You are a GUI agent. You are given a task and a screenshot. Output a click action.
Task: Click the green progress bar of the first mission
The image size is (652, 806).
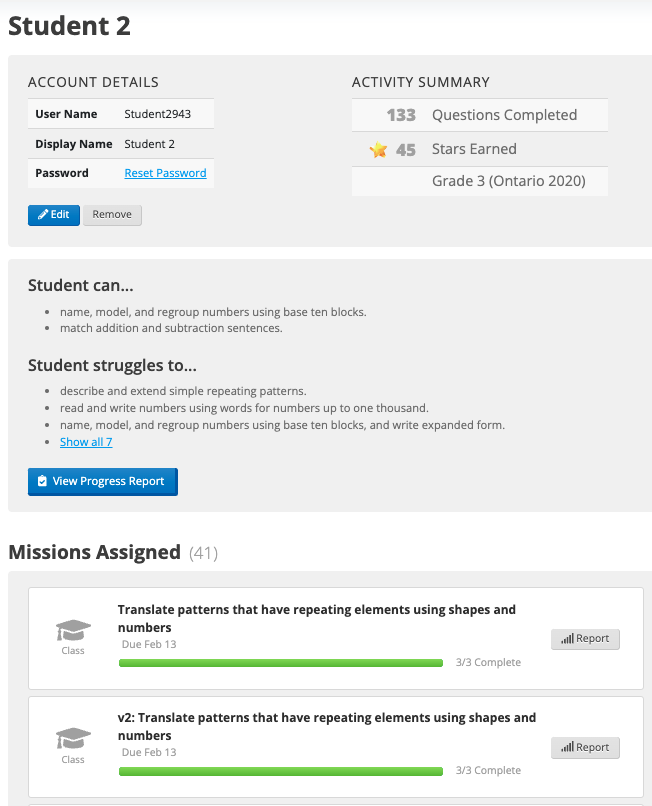click(x=280, y=662)
